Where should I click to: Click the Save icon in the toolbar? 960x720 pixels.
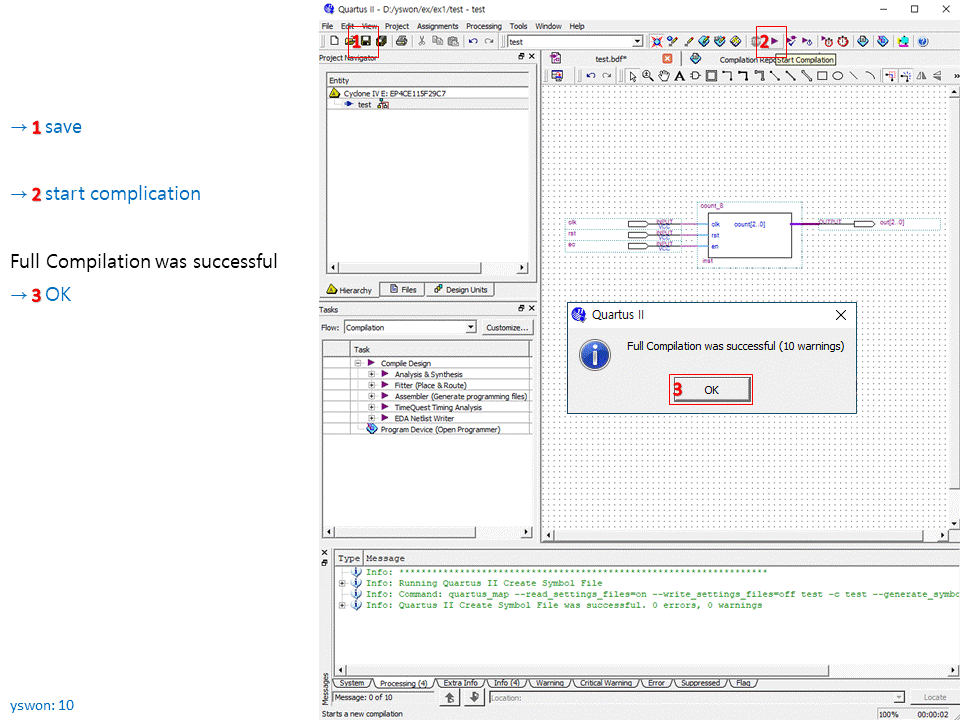pos(366,41)
